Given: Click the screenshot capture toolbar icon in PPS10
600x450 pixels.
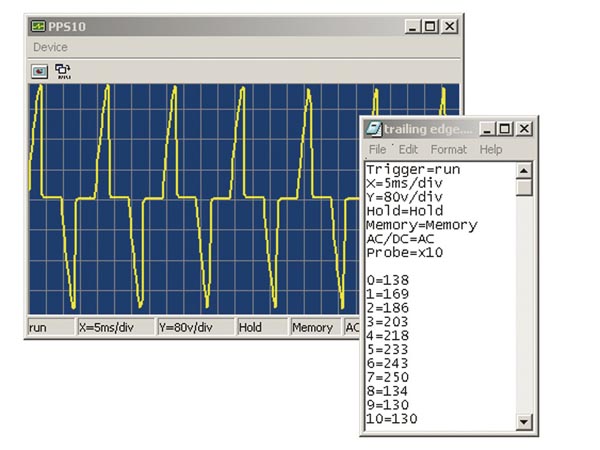Looking at the screenshot, I should coord(39,71).
